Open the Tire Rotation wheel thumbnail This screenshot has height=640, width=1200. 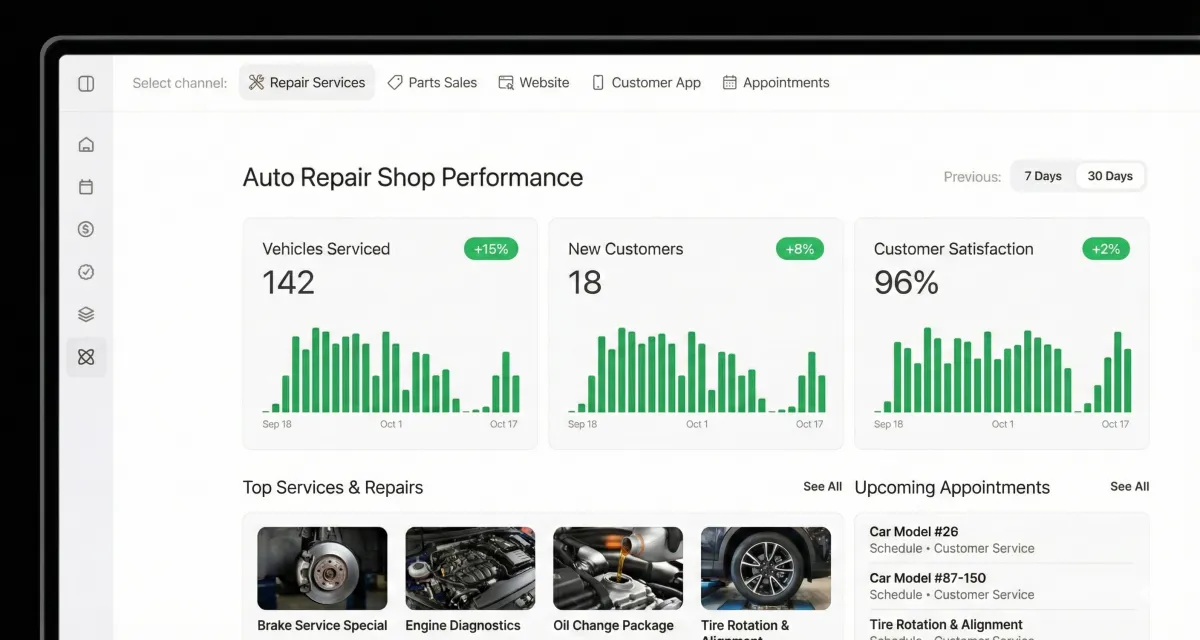tap(766, 568)
